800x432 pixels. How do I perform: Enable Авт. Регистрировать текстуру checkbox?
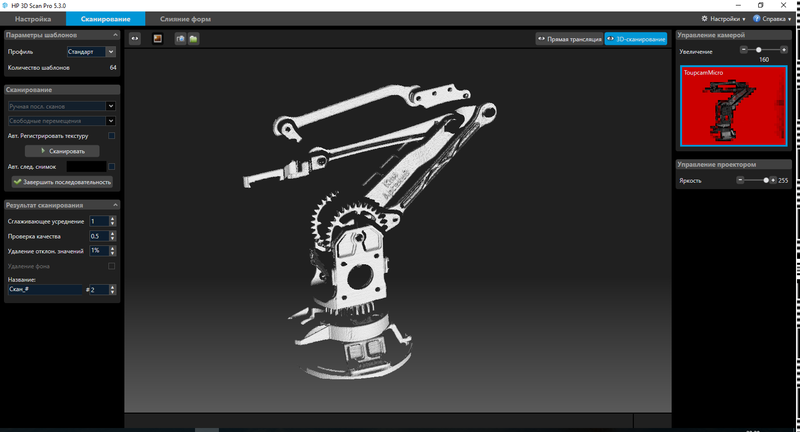(x=112, y=135)
